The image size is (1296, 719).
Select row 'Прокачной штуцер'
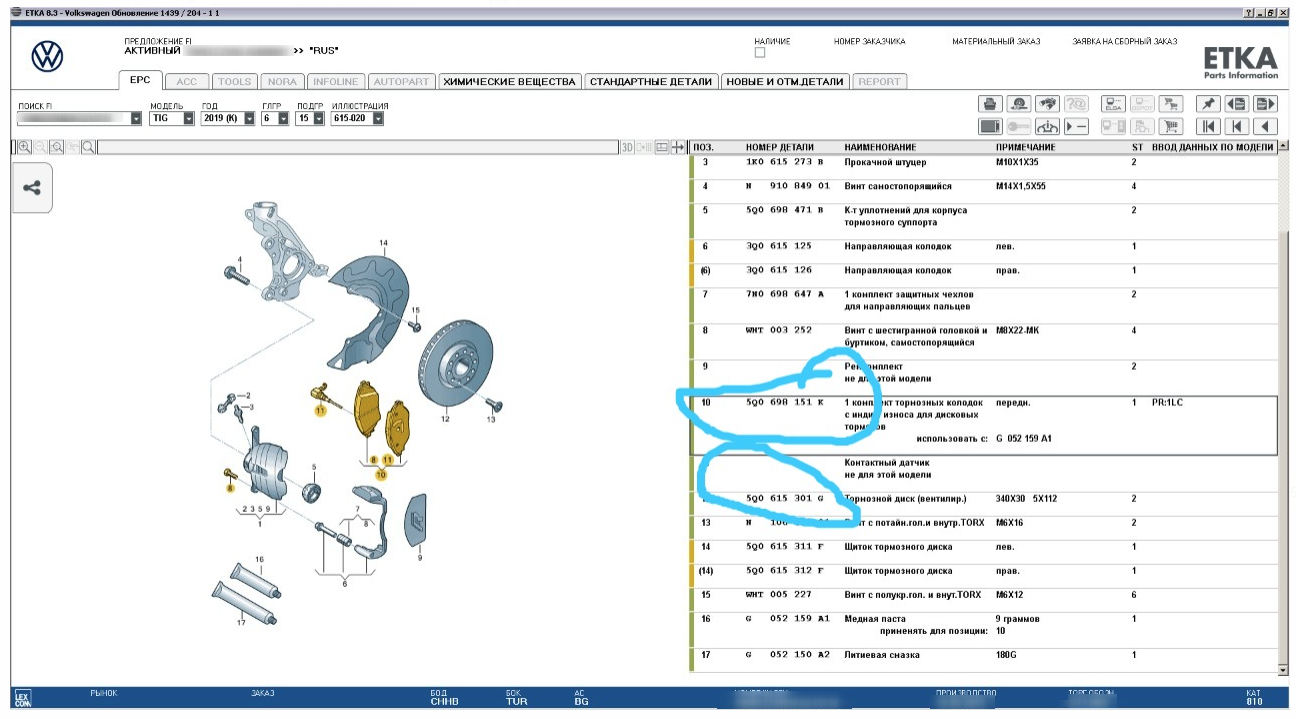984,167
